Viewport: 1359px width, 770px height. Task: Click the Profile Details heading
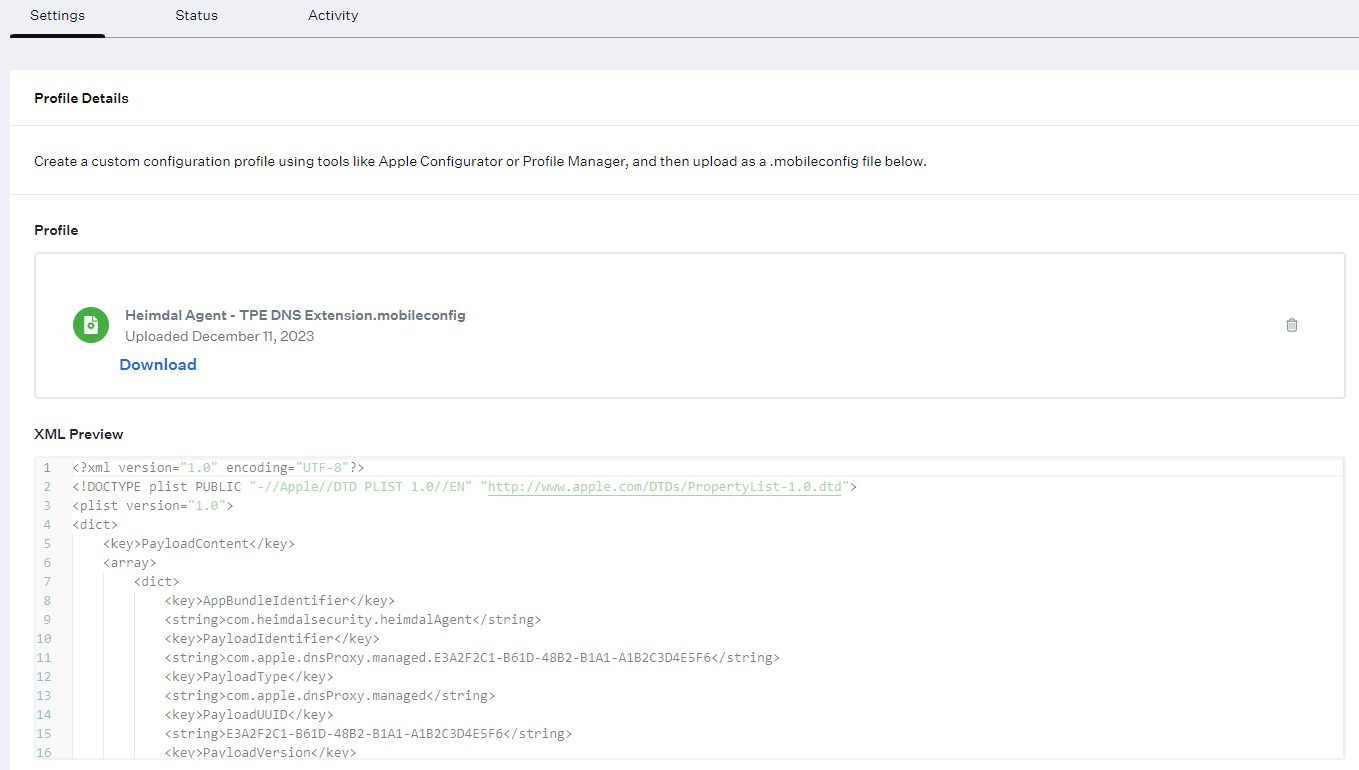(81, 98)
